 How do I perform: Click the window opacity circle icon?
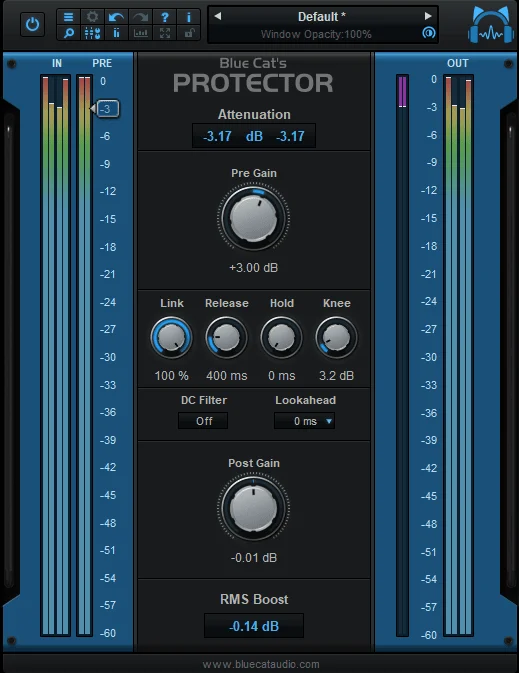tap(428, 33)
